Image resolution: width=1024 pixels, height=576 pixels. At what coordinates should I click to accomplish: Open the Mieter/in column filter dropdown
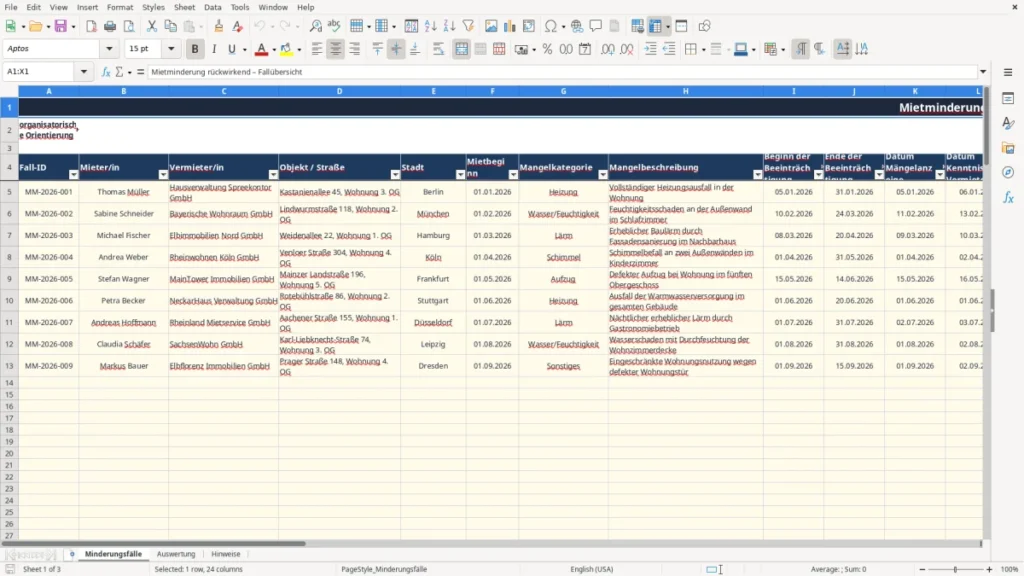[163, 174]
